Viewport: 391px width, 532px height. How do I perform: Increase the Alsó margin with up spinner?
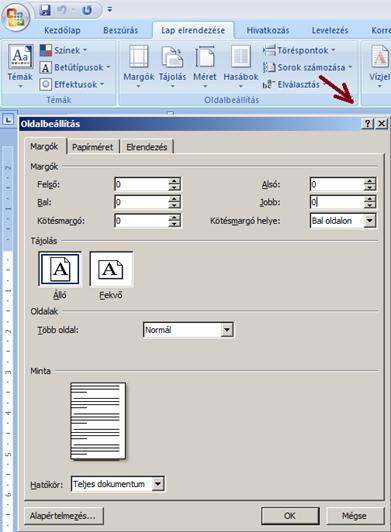click(x=370, y=181)
